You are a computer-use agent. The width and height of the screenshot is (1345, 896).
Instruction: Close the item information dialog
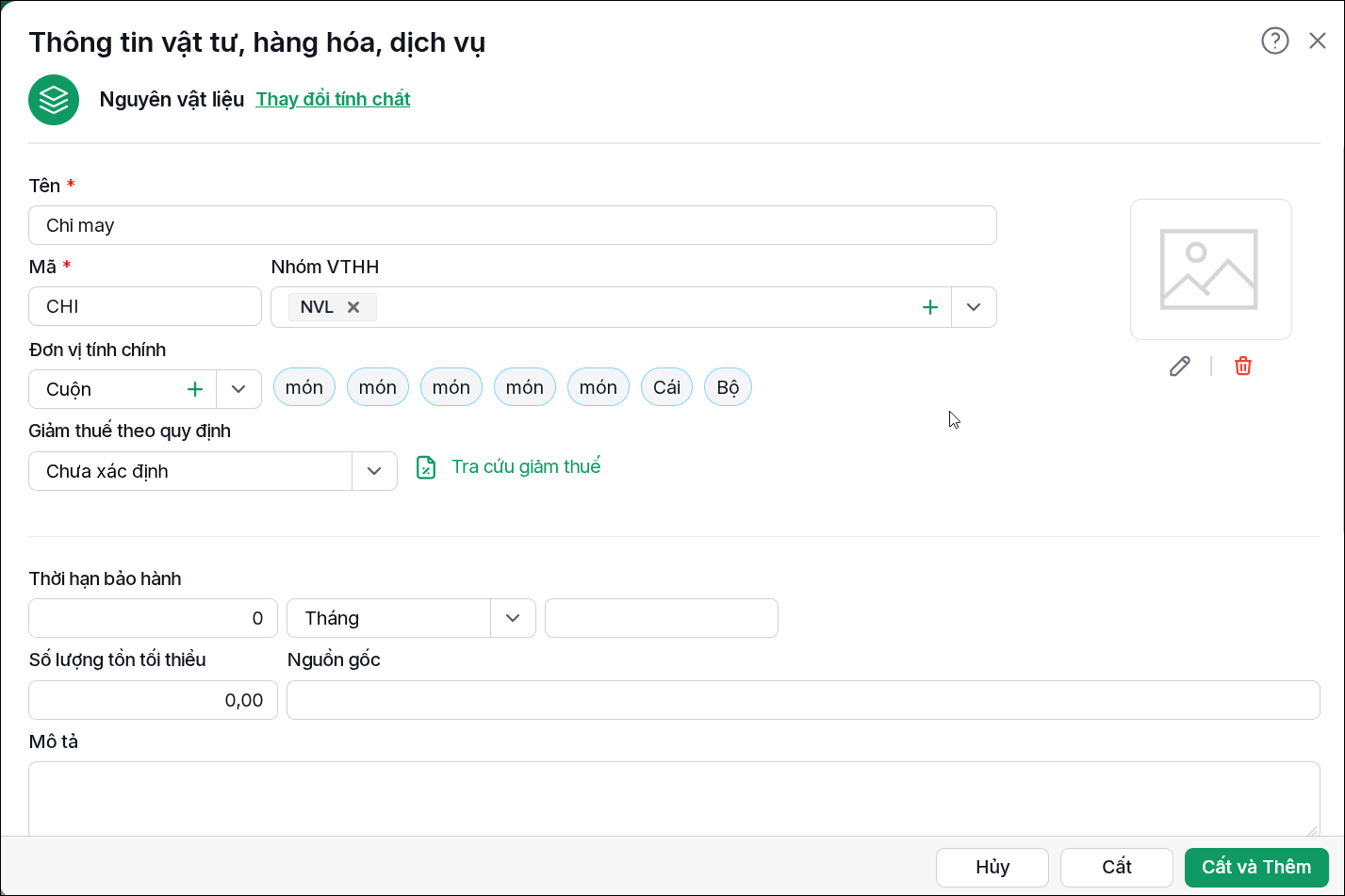(x=1318, y=41)
